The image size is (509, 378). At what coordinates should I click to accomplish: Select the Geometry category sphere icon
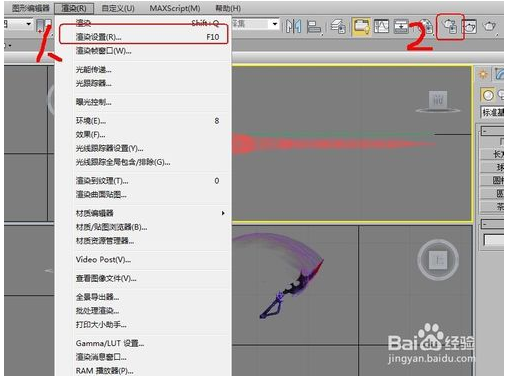click(488, 95)
